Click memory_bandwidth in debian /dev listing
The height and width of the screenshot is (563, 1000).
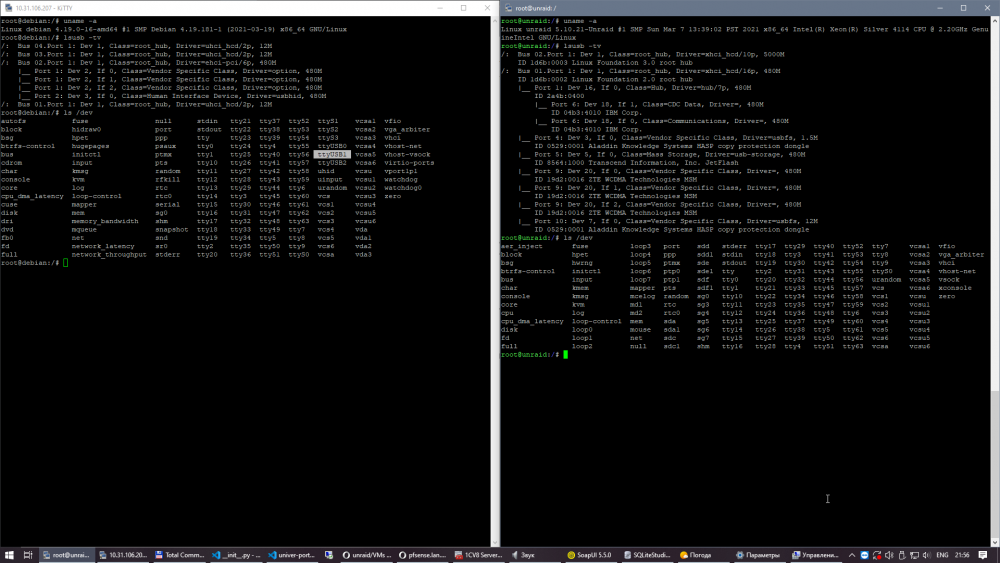pyautogui.click(x=105, y=221)
